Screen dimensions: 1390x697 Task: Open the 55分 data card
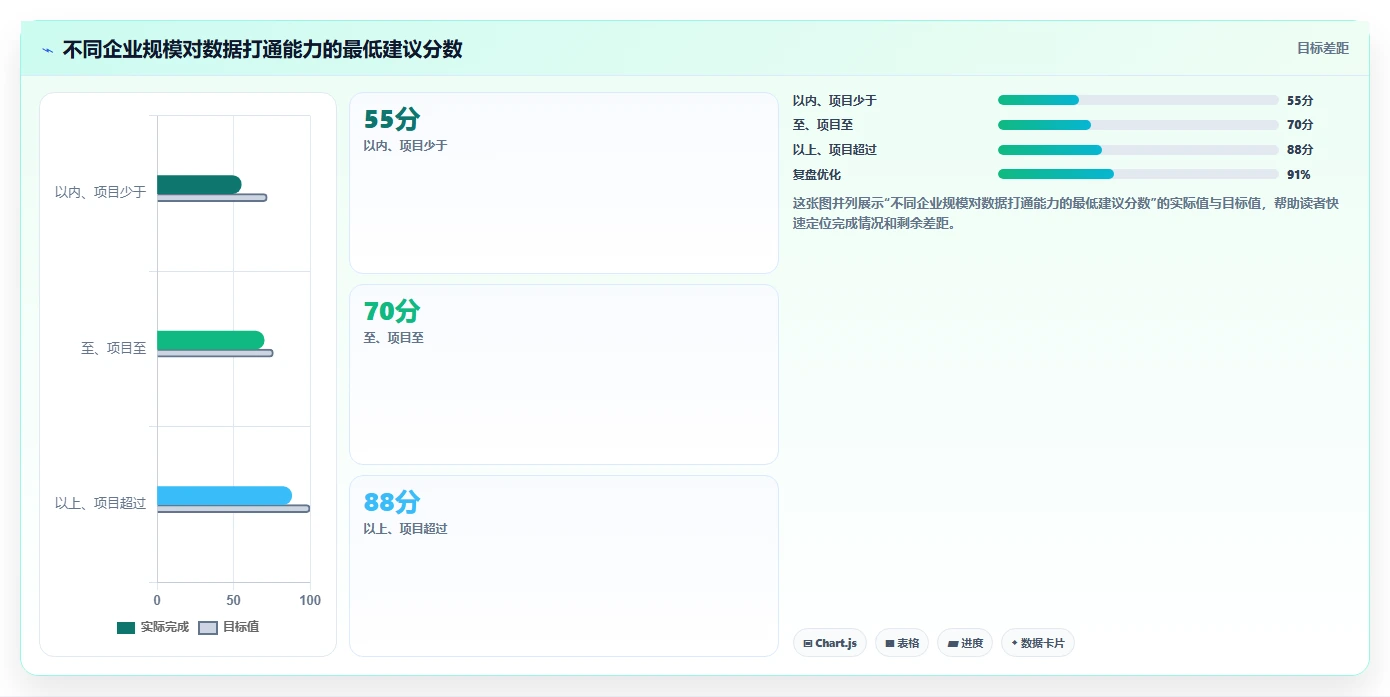564,183
